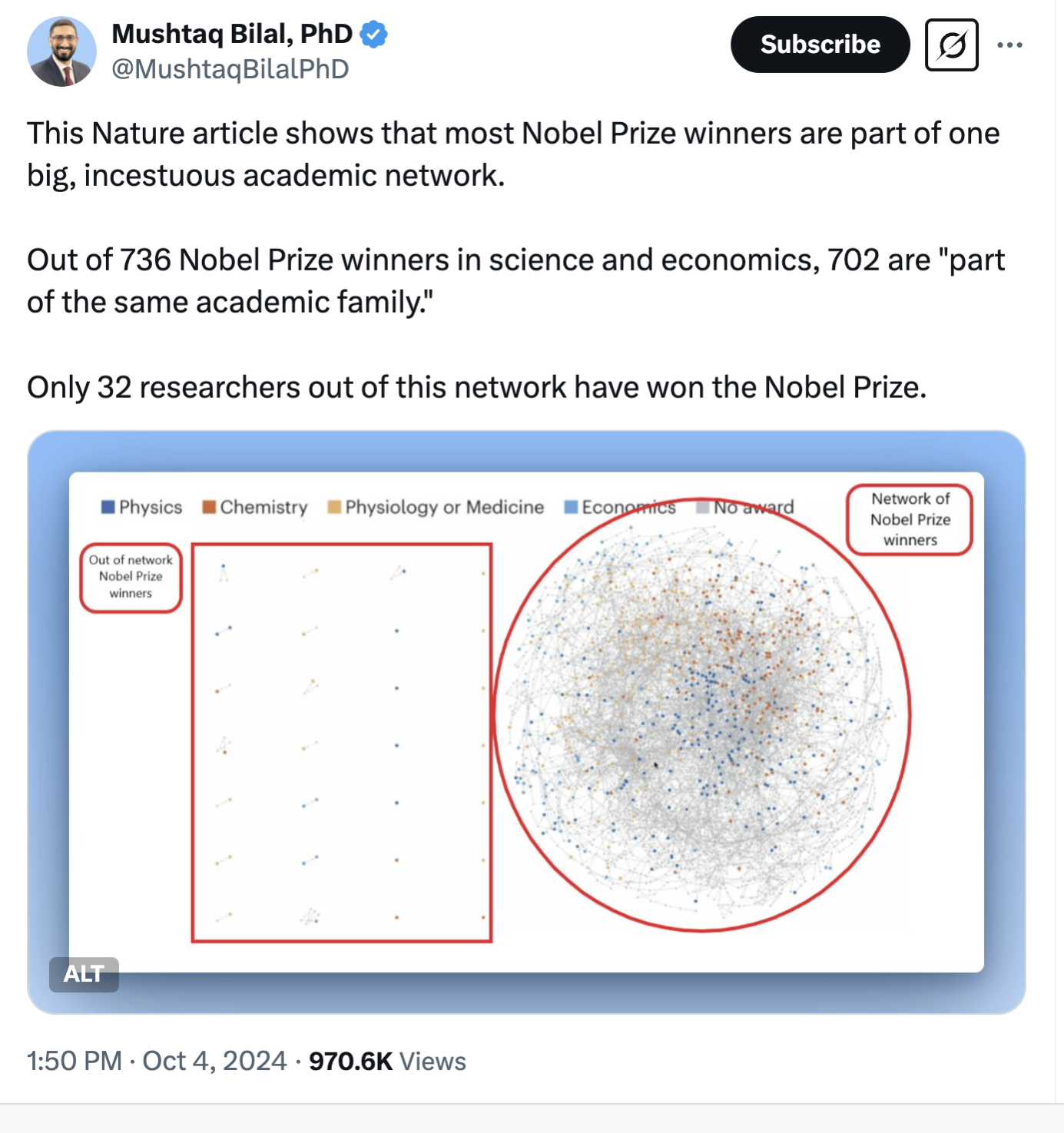
Task: Open the @MushtaqBilalPhD handle link
Action: (230, 69)
